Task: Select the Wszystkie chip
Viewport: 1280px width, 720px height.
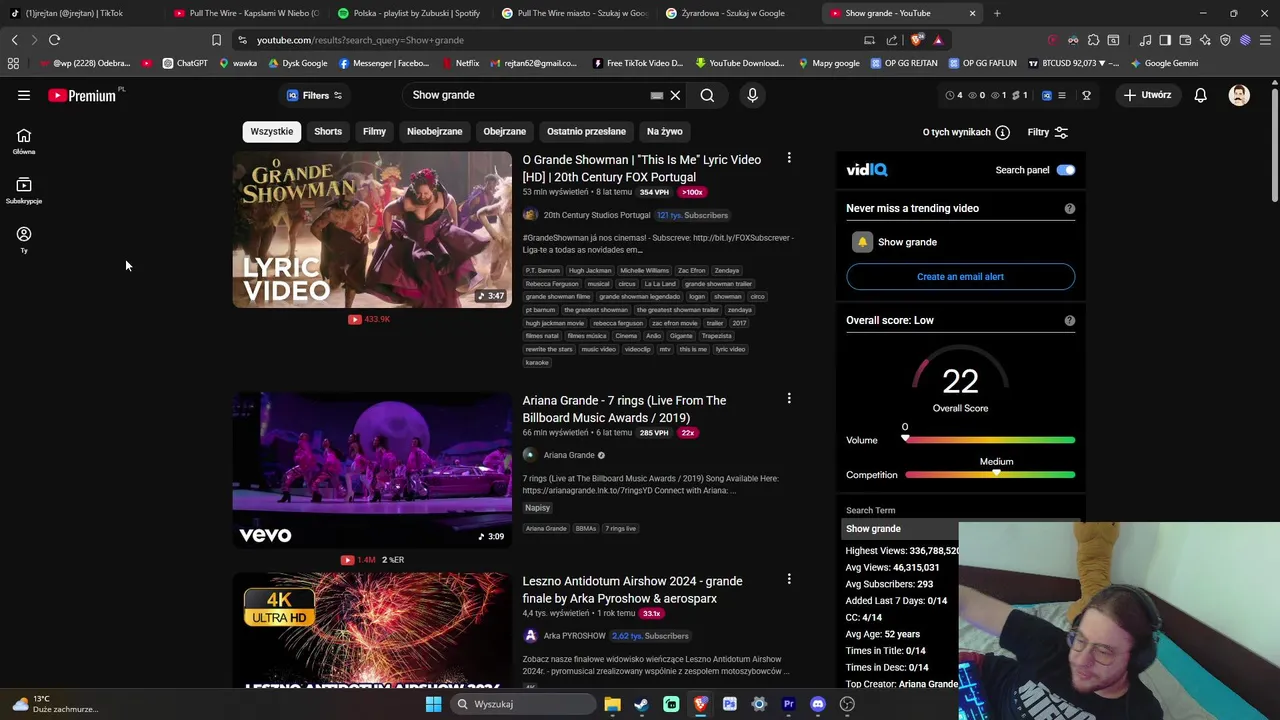Action: point(272,131)
